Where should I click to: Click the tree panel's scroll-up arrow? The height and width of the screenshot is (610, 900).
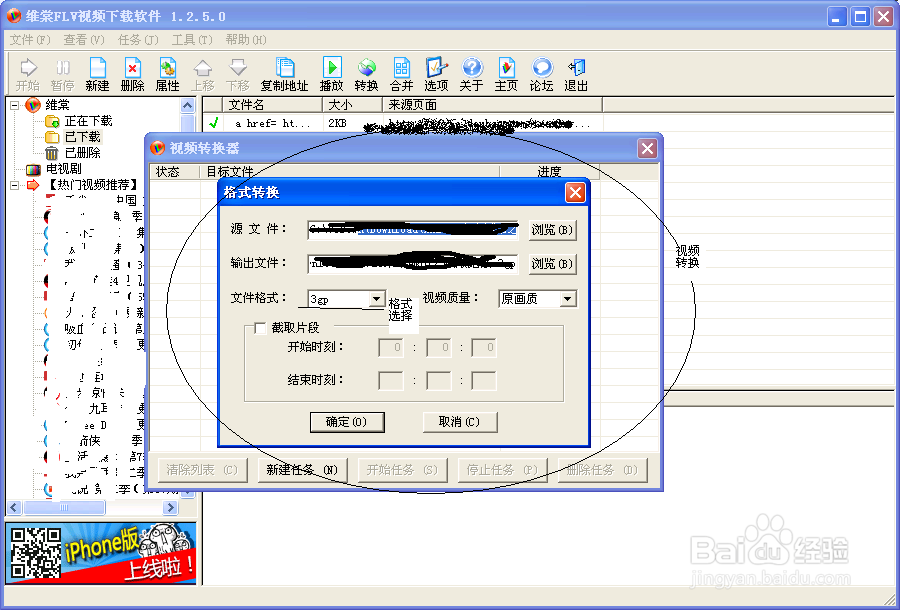pyautogui.click(x=188, y=106)
